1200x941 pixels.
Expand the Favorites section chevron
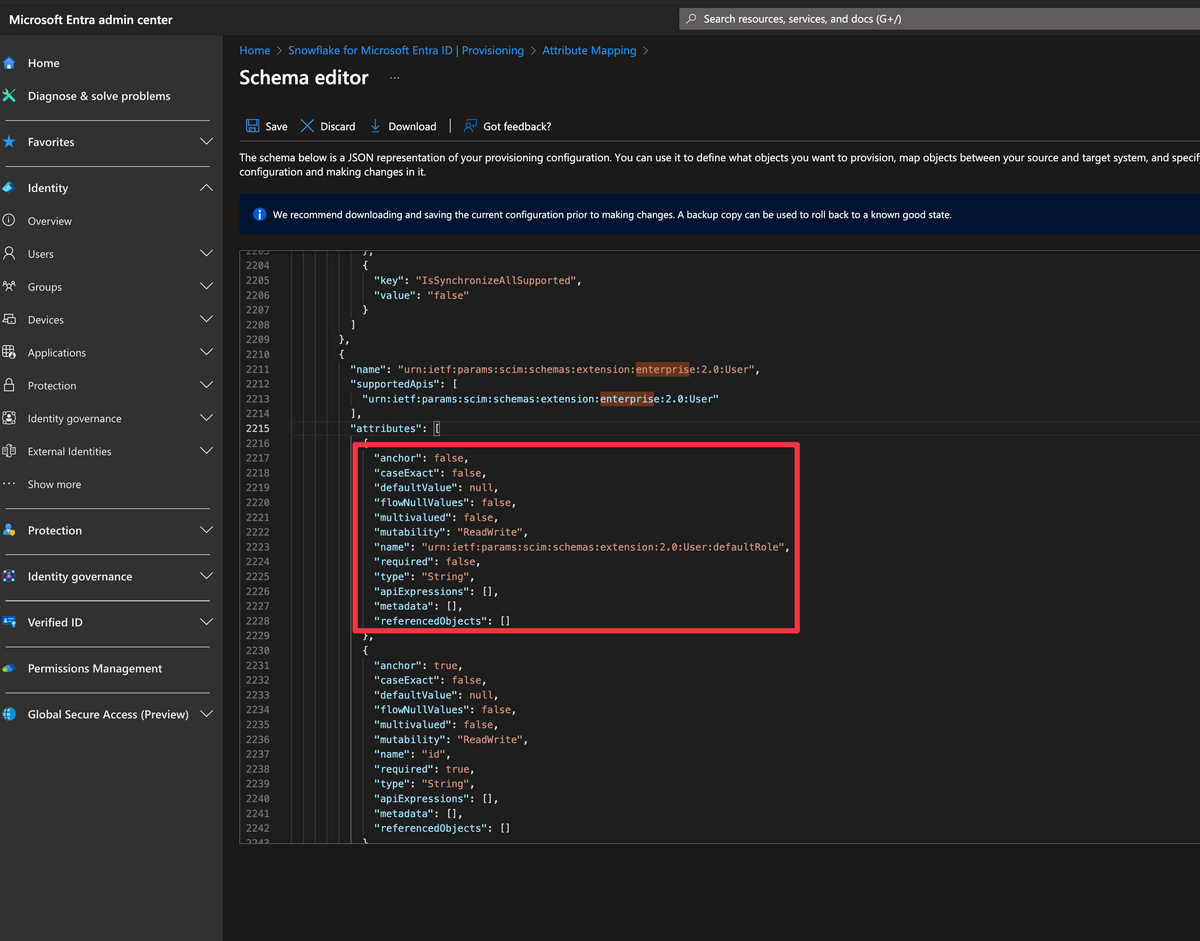(x=206, y=142)
